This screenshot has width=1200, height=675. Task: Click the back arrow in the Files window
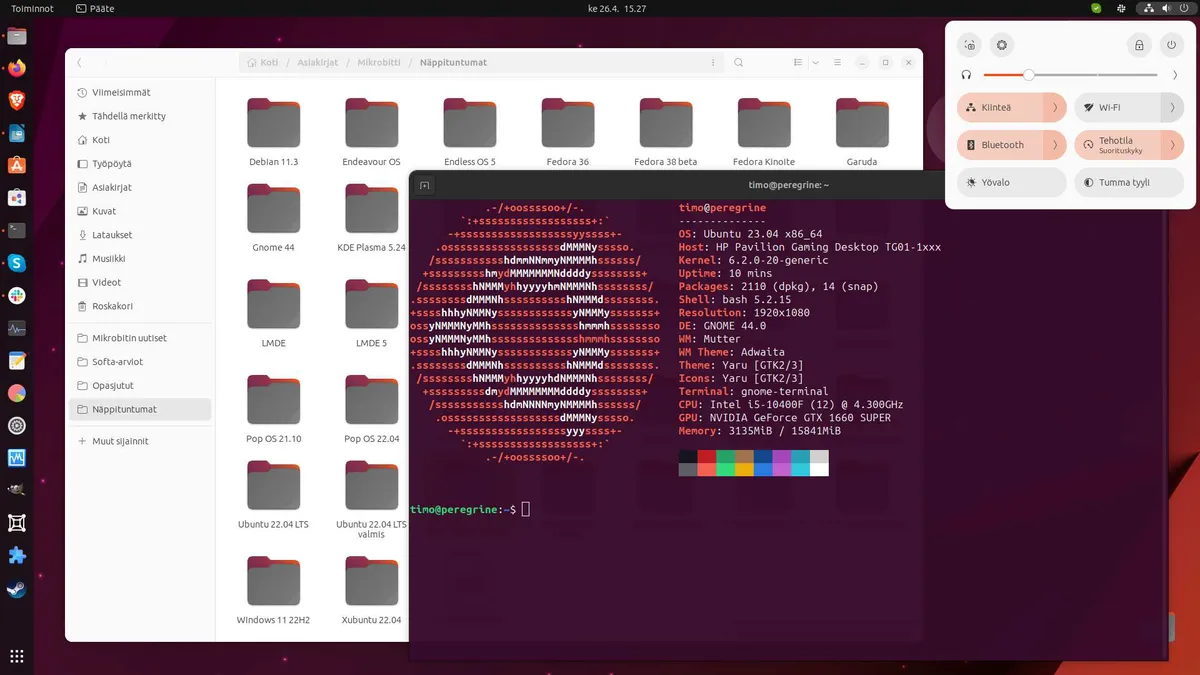click(x=79, y=62)
